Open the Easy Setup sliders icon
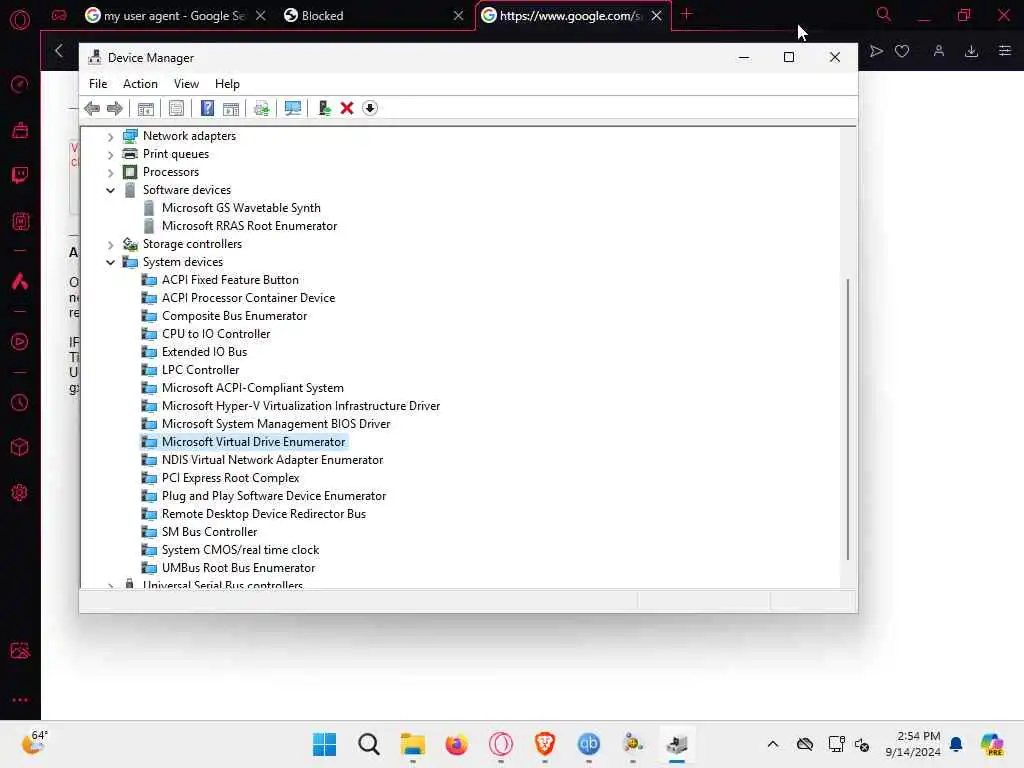This screenshot has width=1024, height=768. (x=1004, y=51)
